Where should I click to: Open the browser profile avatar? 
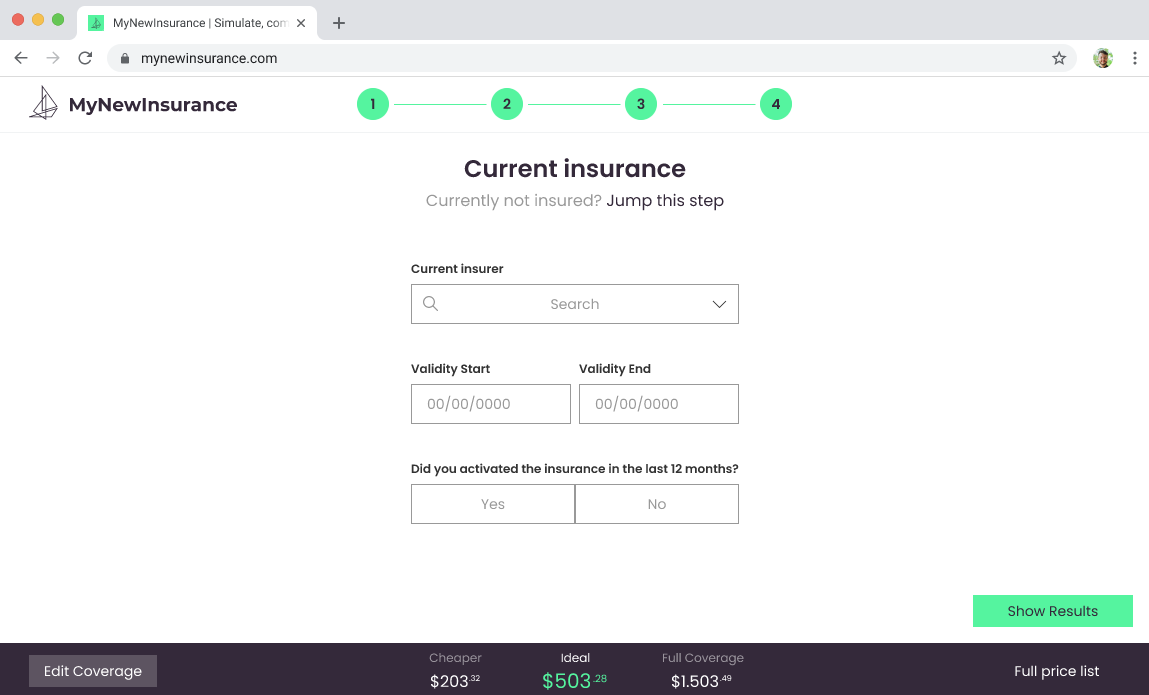[x=1102, y=58]
